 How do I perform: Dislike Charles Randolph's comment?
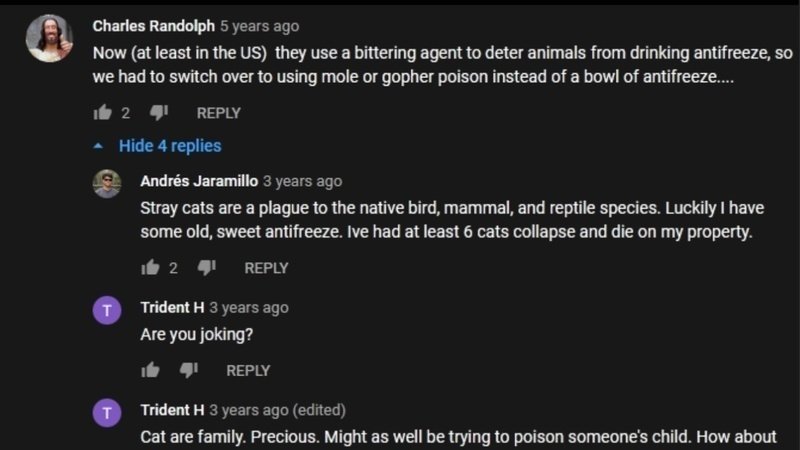click(158, 113)
